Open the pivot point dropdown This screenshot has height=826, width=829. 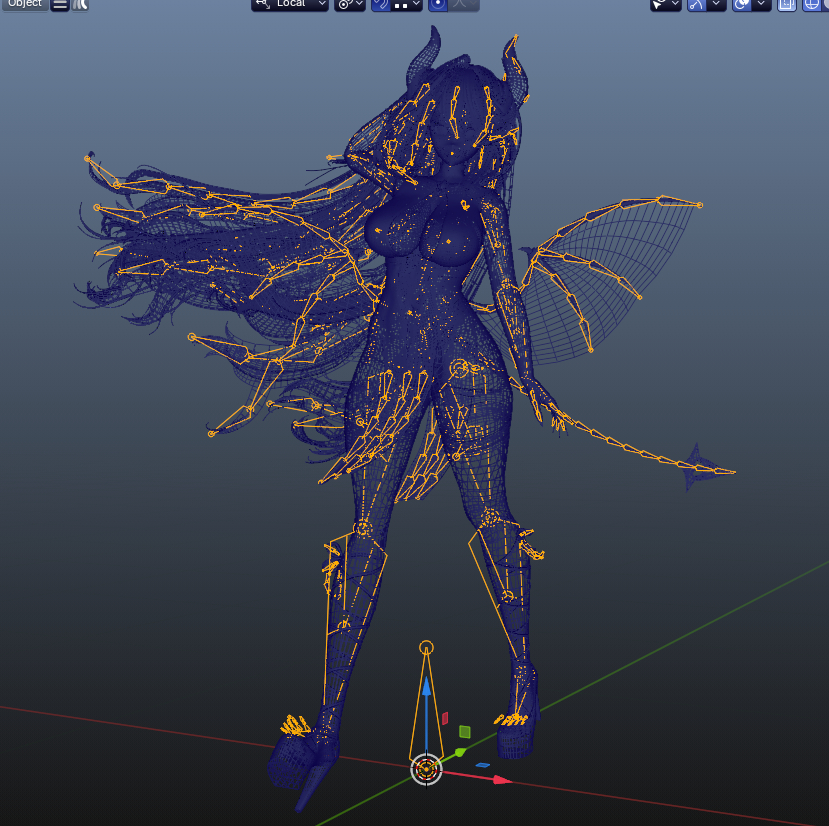[350, 4]
